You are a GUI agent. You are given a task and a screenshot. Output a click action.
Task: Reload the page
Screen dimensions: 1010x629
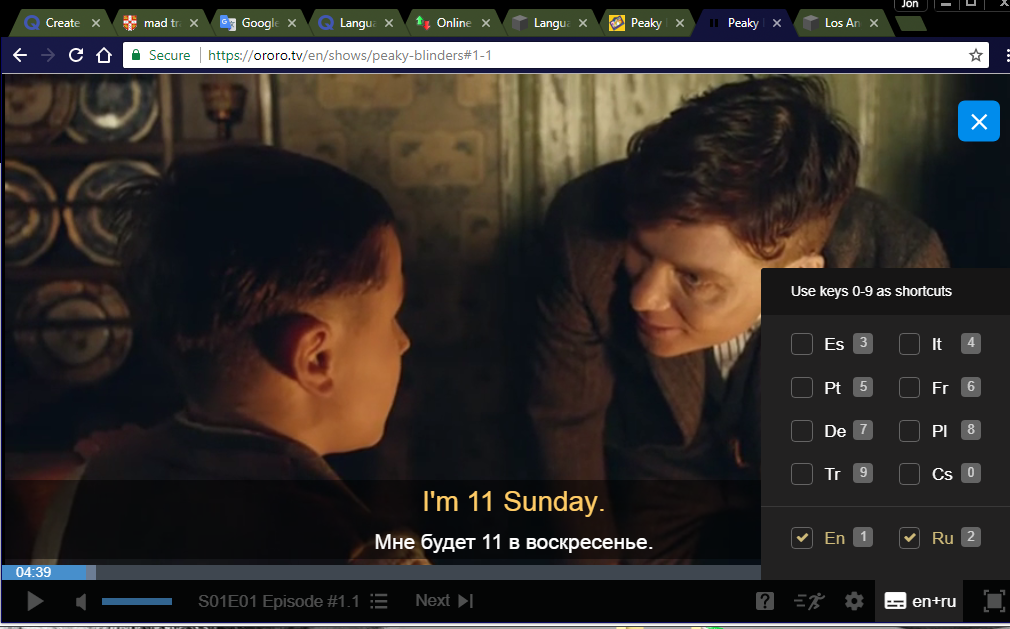click(76, 55)
